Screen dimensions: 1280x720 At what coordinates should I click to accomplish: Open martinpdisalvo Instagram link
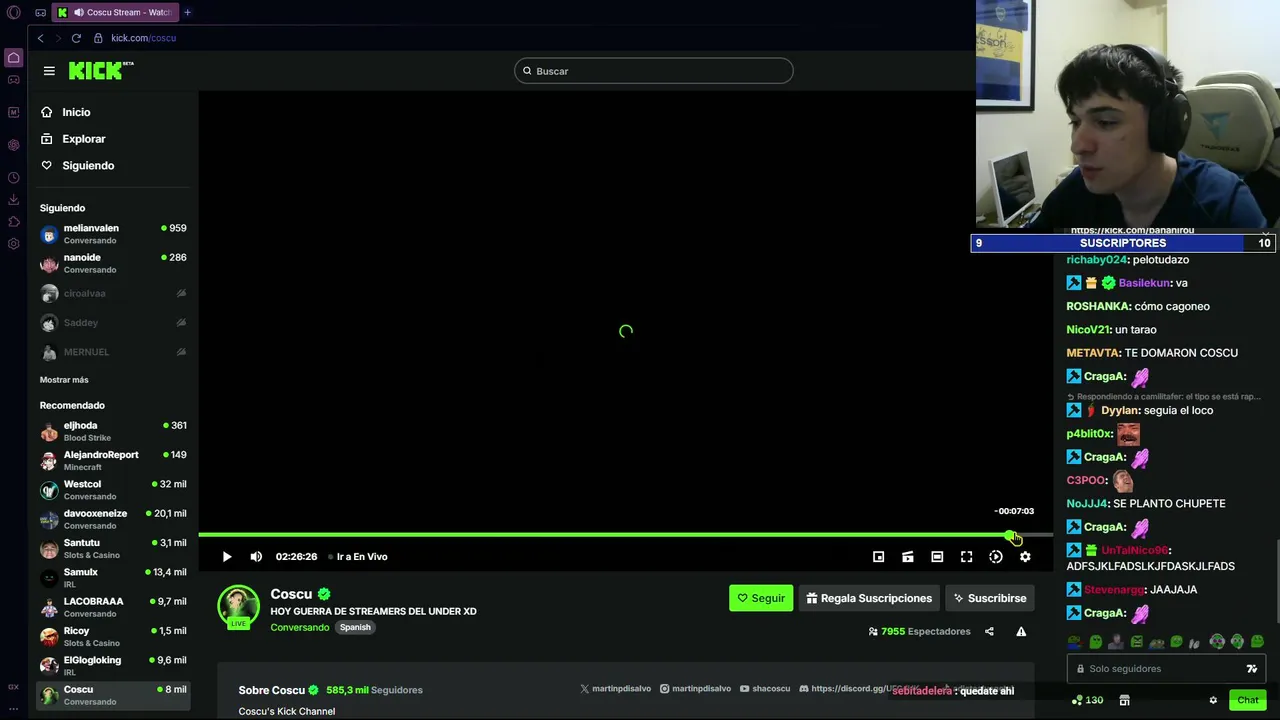695,689
